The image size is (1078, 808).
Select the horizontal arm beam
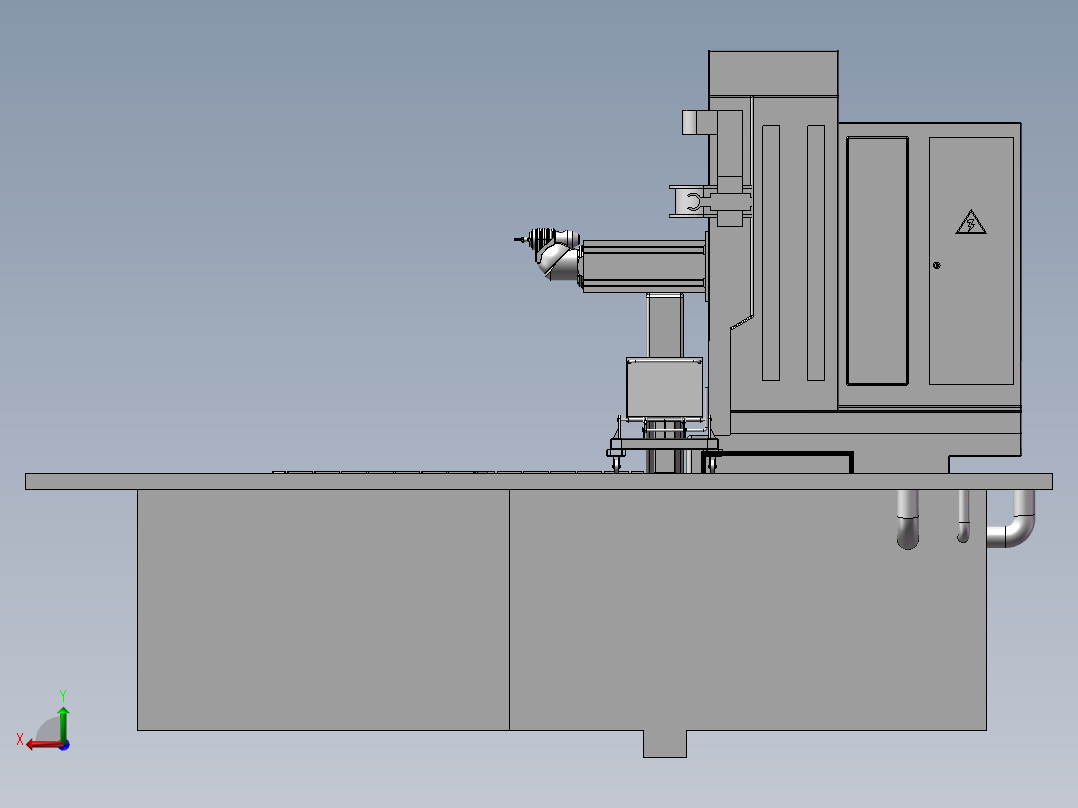click(x=644, y=267)
